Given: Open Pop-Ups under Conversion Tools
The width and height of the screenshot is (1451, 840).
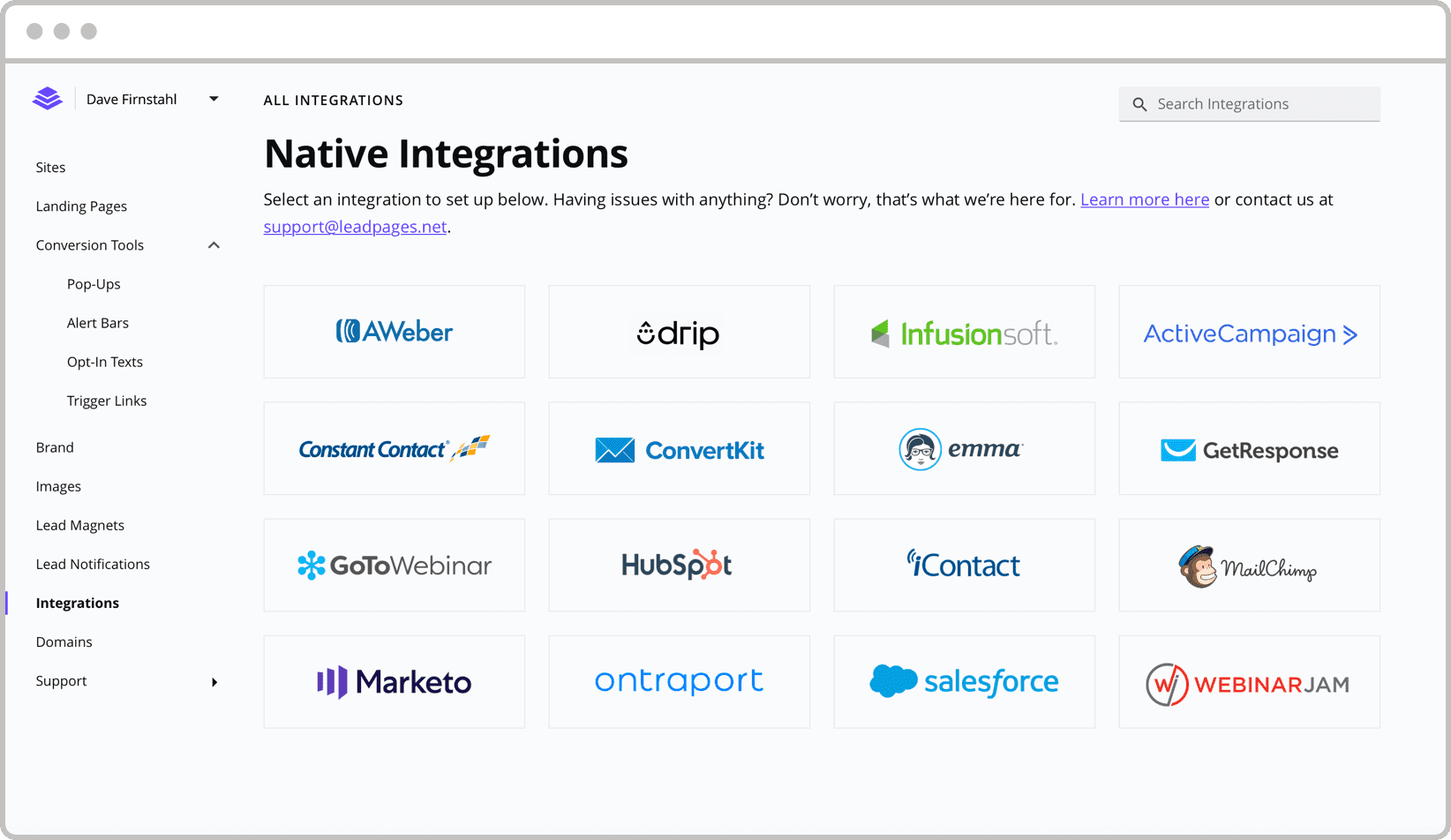Looking at the screenshot, I should (94, 284).
